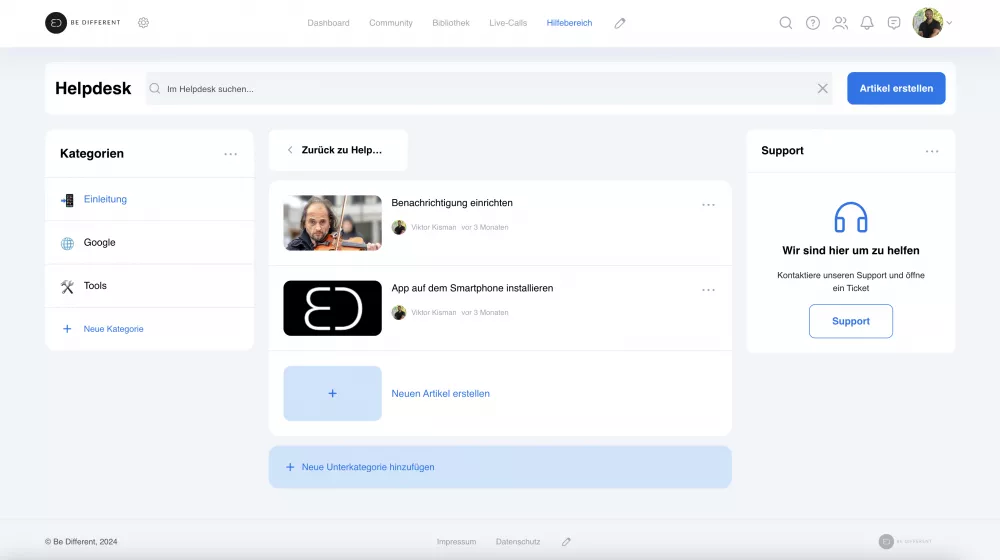The height and width of the screenshot is (560, 1000).
Task: Open the violinist article thumbnail
Action: pos(332,222)
